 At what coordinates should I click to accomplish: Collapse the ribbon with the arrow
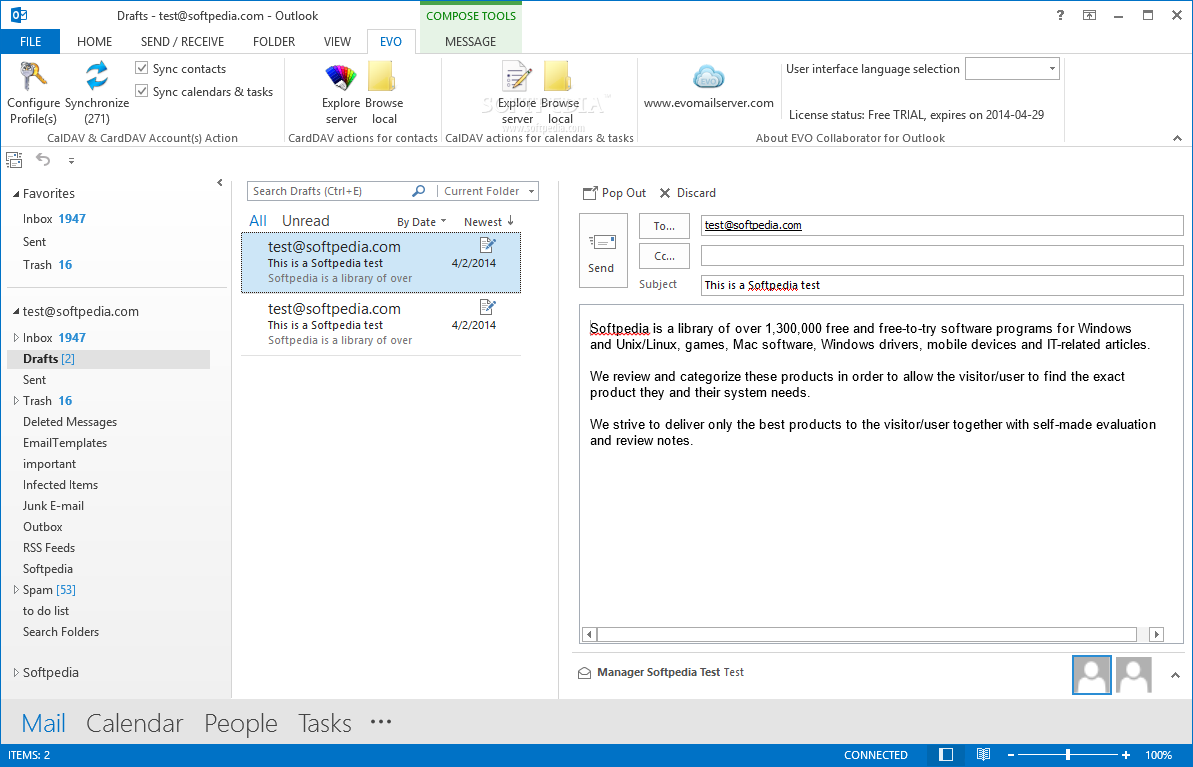tap(1177, 138)
